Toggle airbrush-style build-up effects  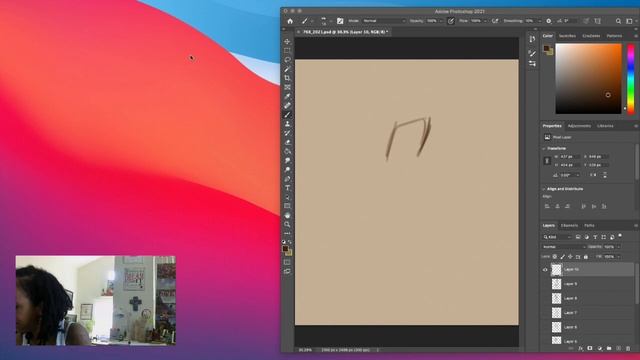point(495,21)
